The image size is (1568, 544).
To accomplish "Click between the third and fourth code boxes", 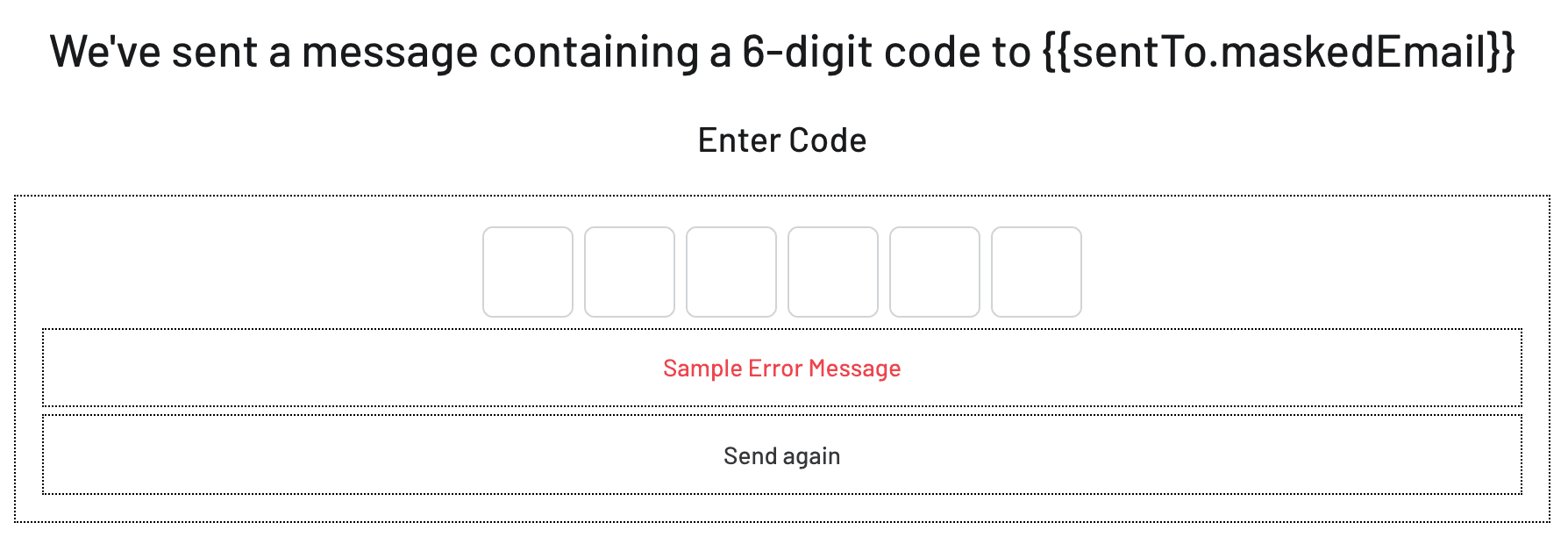I will tap(782, 272).
